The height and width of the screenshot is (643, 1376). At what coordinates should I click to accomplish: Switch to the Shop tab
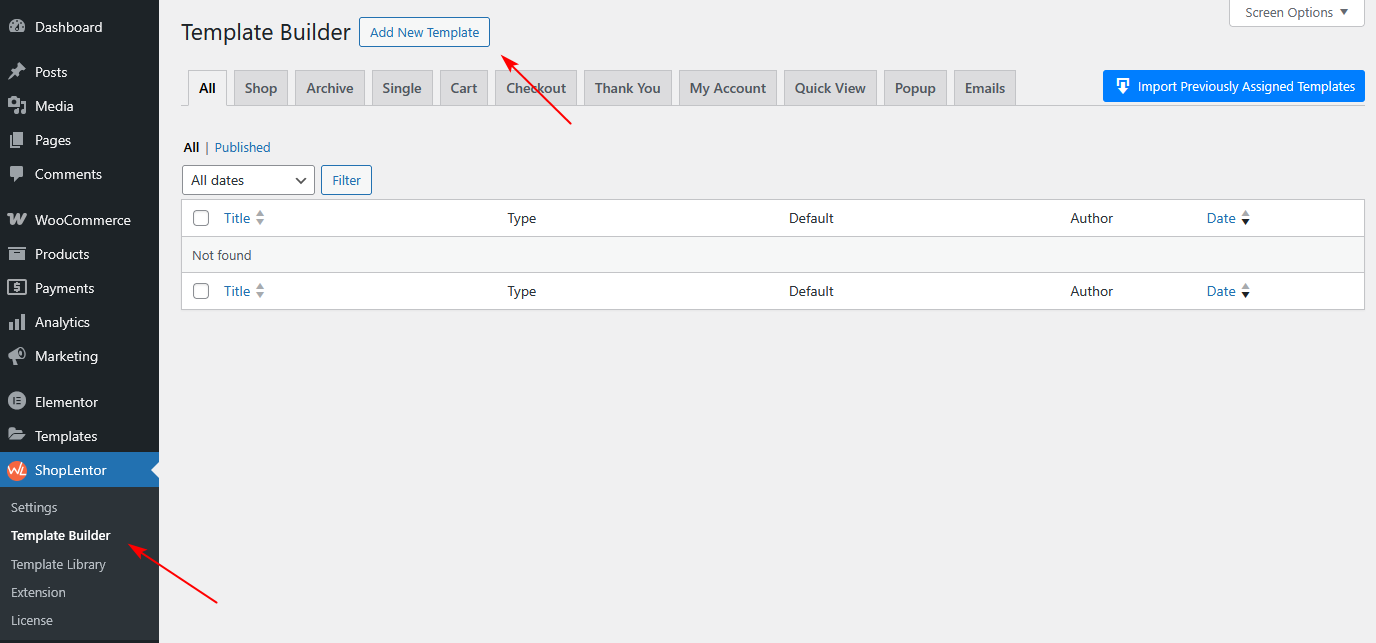pyautogui.click(x=261, y=88)
